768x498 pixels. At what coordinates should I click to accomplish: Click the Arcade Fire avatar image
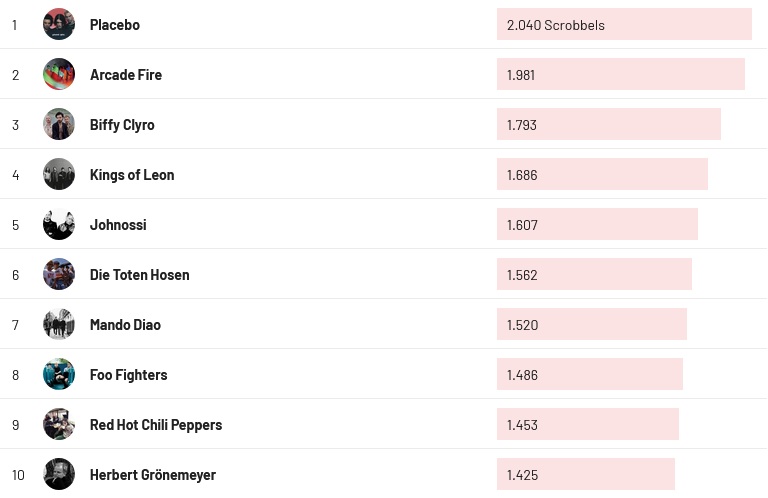click(59, 74)
